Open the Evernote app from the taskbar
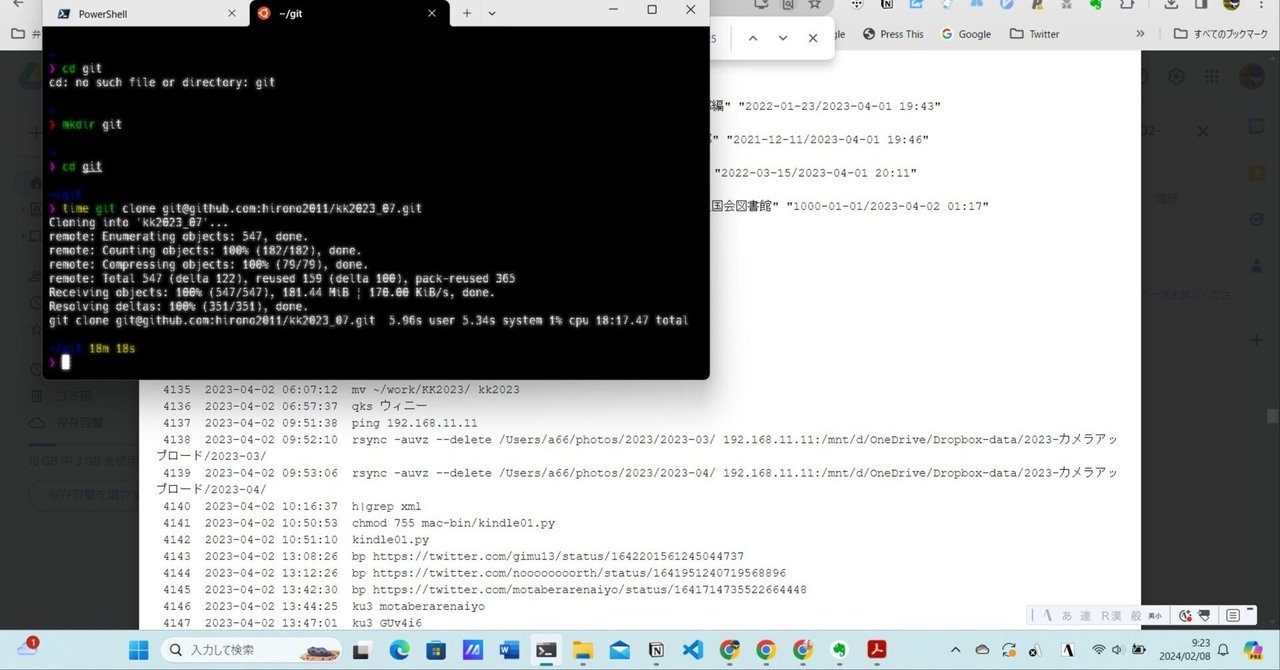Screen dimensions: 1280x670 coord(838,651)
